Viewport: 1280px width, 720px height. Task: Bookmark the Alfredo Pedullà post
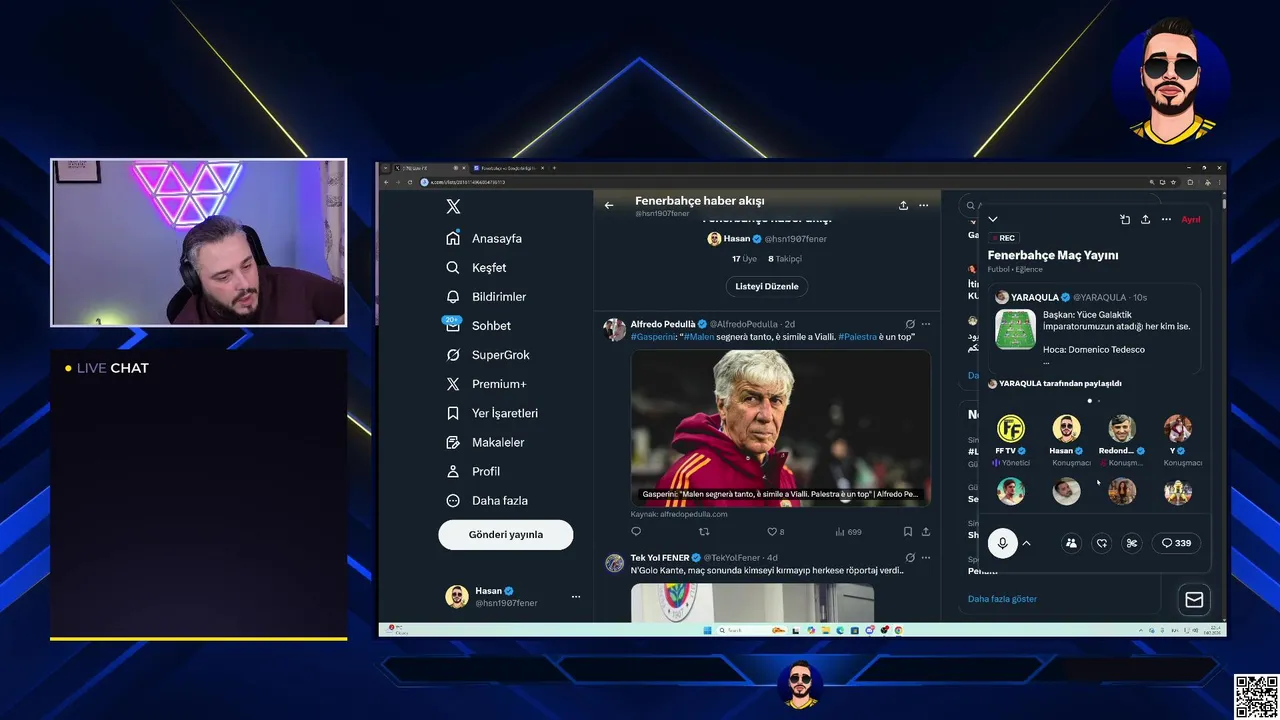908,532
